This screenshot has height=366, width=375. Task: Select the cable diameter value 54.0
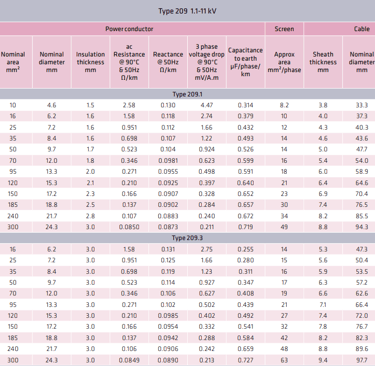362,161
